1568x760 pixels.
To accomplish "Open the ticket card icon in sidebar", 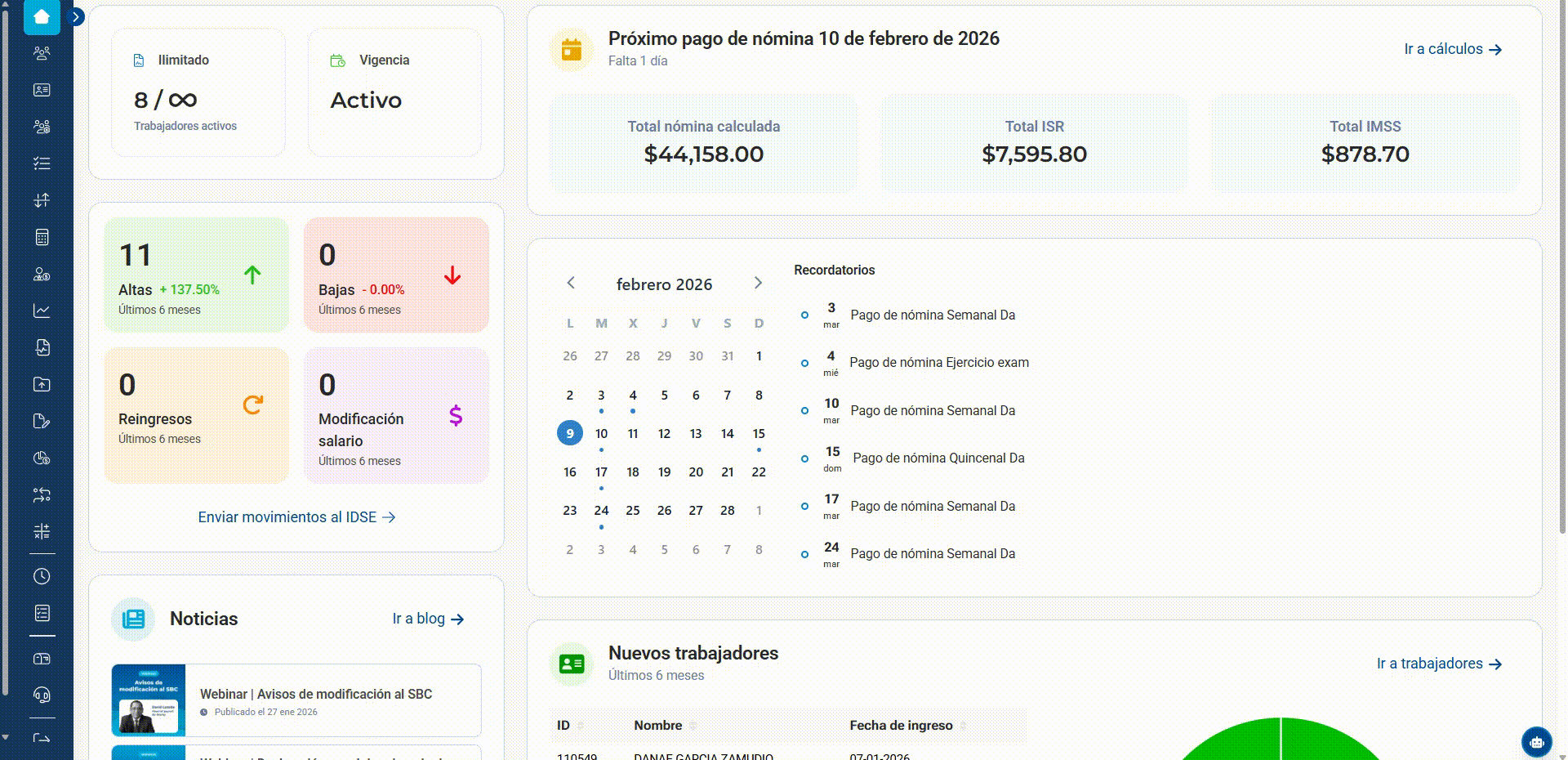I will click(42, 659).
